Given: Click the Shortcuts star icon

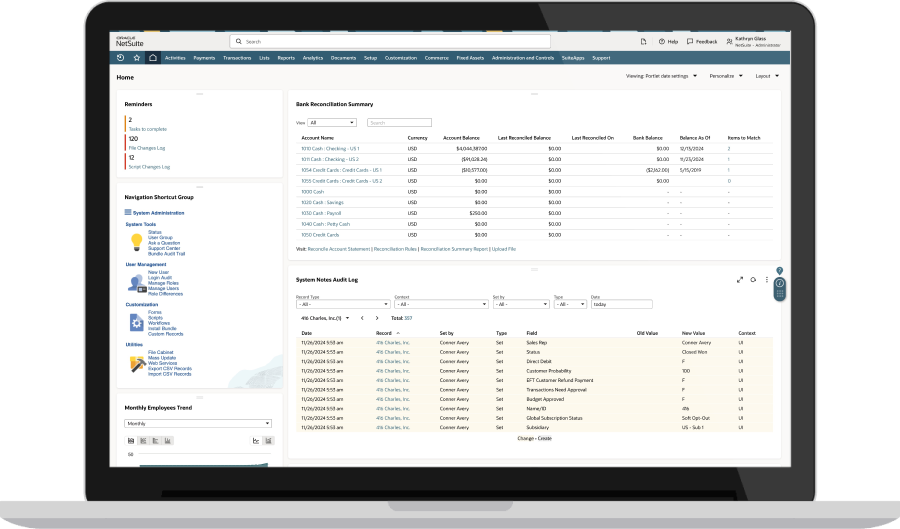Looking at the screenshot, I should [x=137, y=58].
